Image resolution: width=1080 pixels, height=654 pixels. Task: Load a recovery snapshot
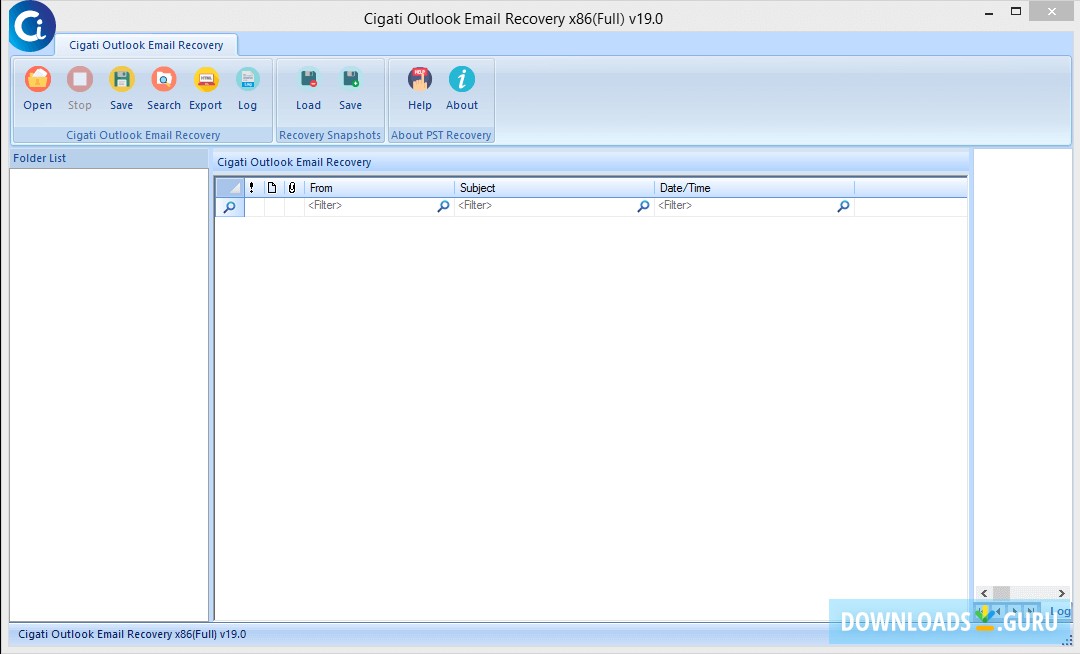[308, 88]
